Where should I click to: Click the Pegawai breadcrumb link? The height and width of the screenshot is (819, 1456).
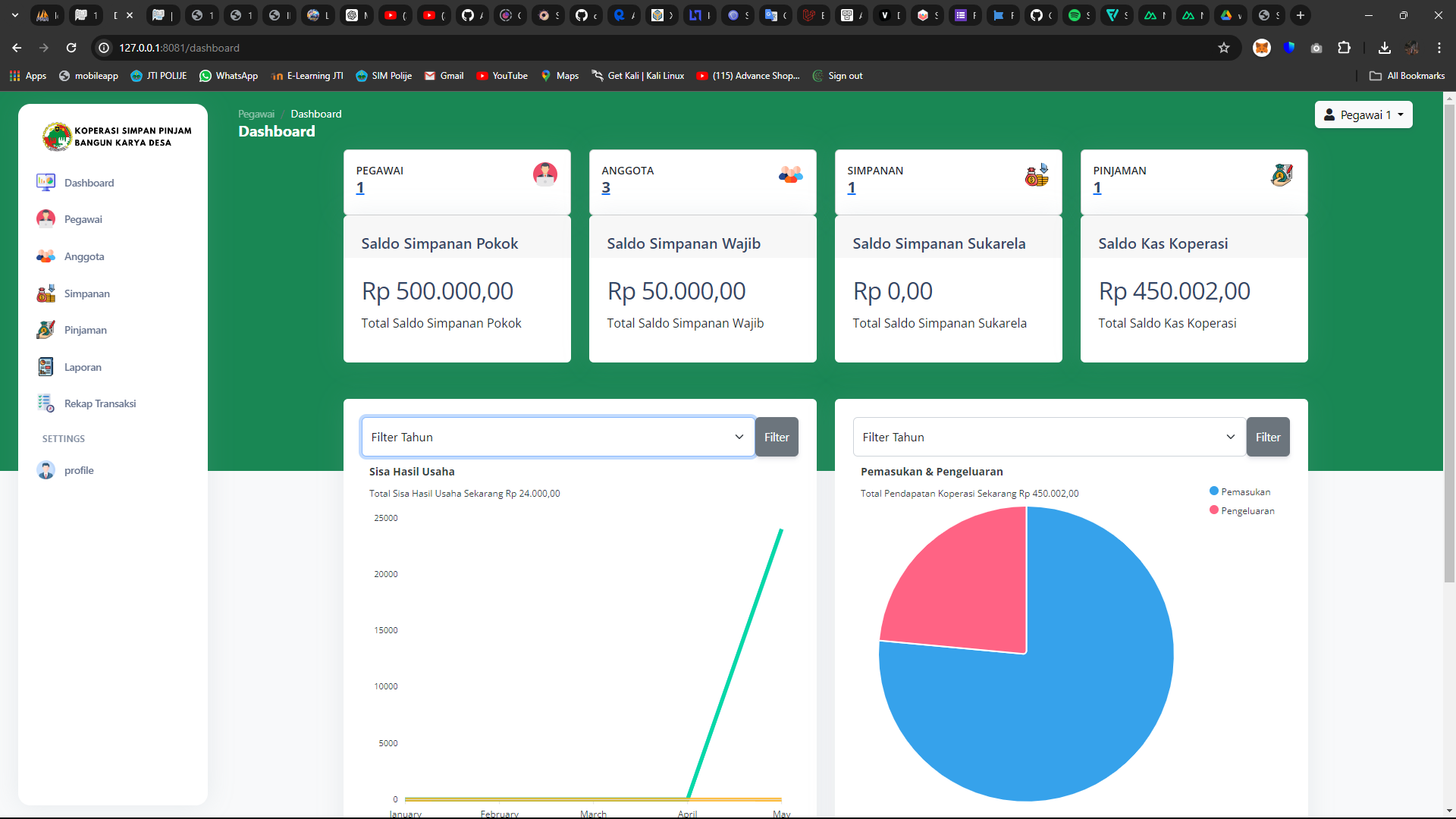[x=256, y=114]
